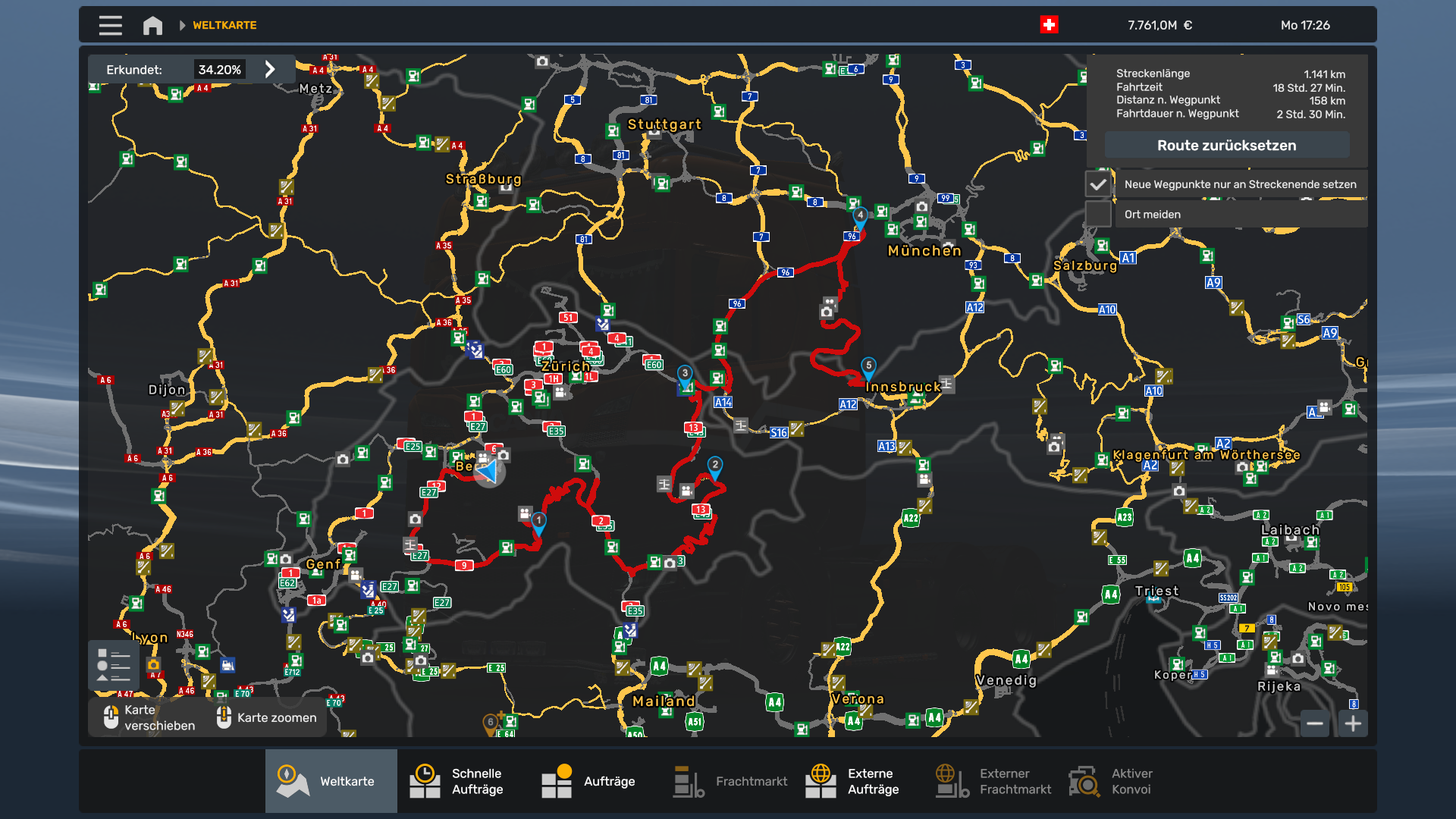Select waypoint marker 1 on route

538,523
